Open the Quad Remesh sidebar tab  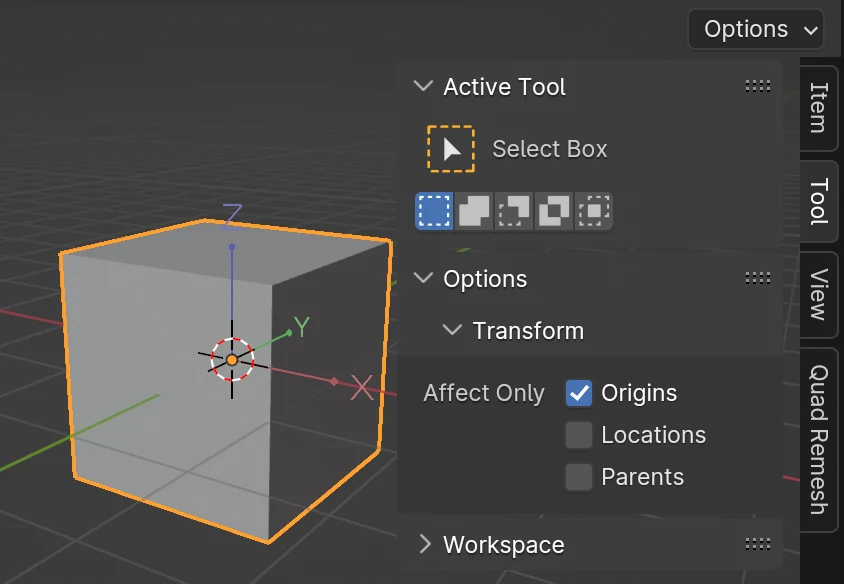pyautogui.click(x=819, y=439)
